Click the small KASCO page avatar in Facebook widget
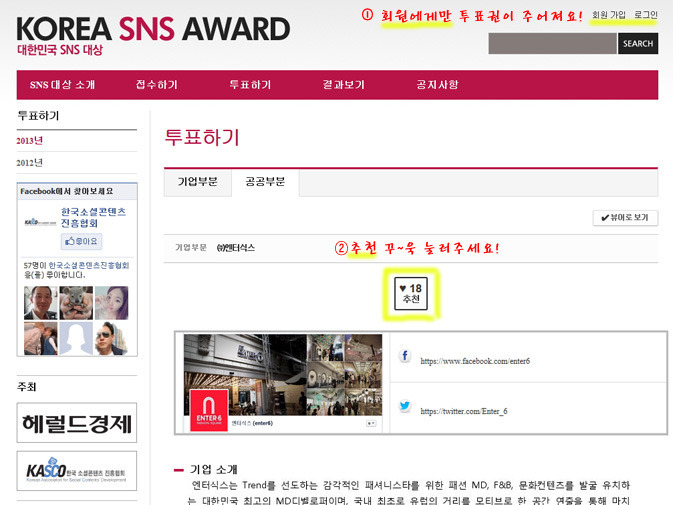Image resolution: width=673 pixels, height=505 pixels. tap(40, 222)
